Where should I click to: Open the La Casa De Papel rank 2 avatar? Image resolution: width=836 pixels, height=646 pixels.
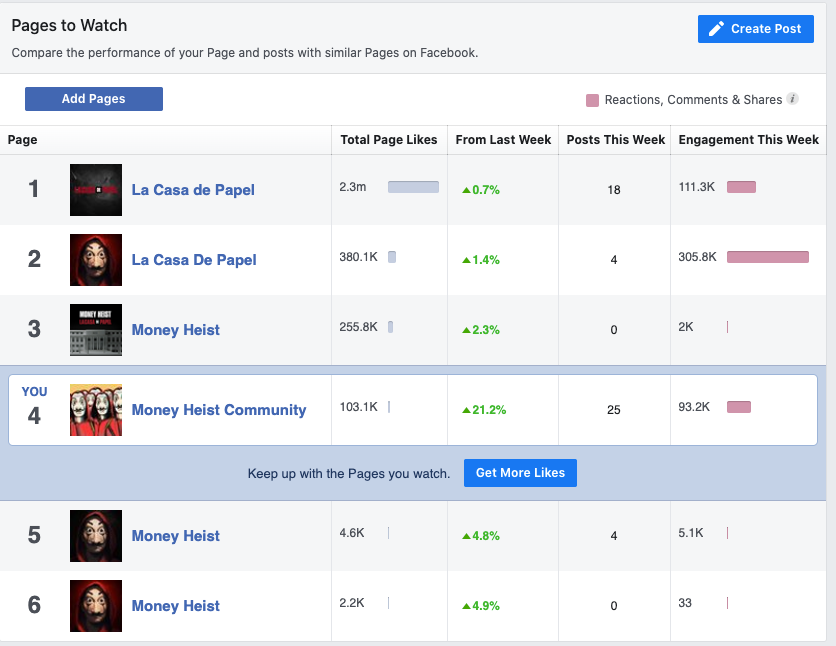(96, 260)
